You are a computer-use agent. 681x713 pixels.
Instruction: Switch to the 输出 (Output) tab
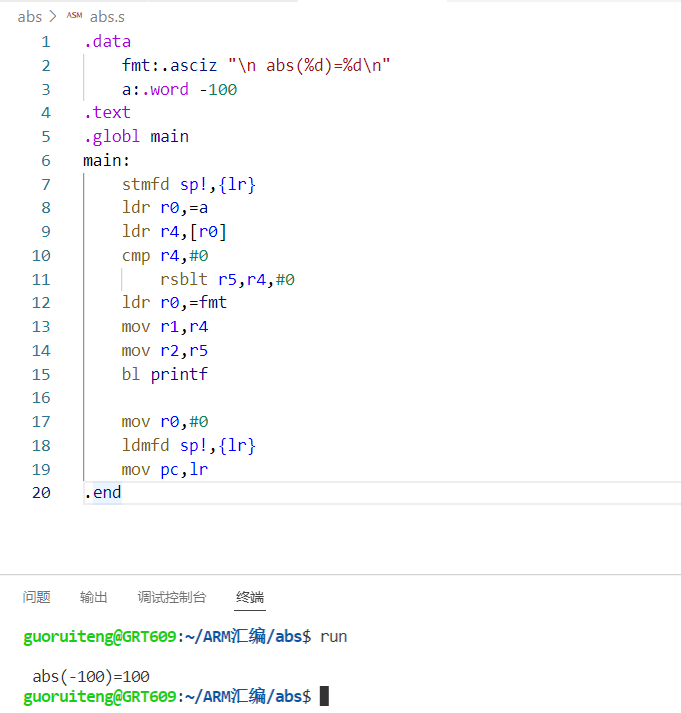coord(93,597)
